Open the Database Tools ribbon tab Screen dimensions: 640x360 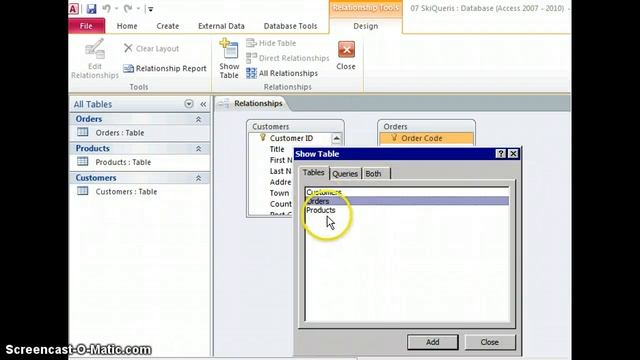(x=290, y=26)
